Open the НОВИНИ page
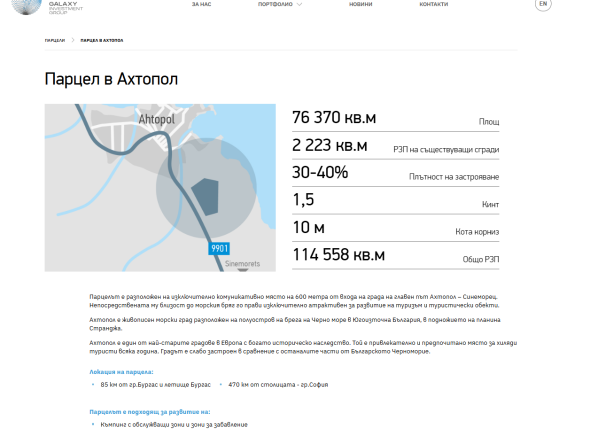The image size is (590, 429). click(360, 4)
